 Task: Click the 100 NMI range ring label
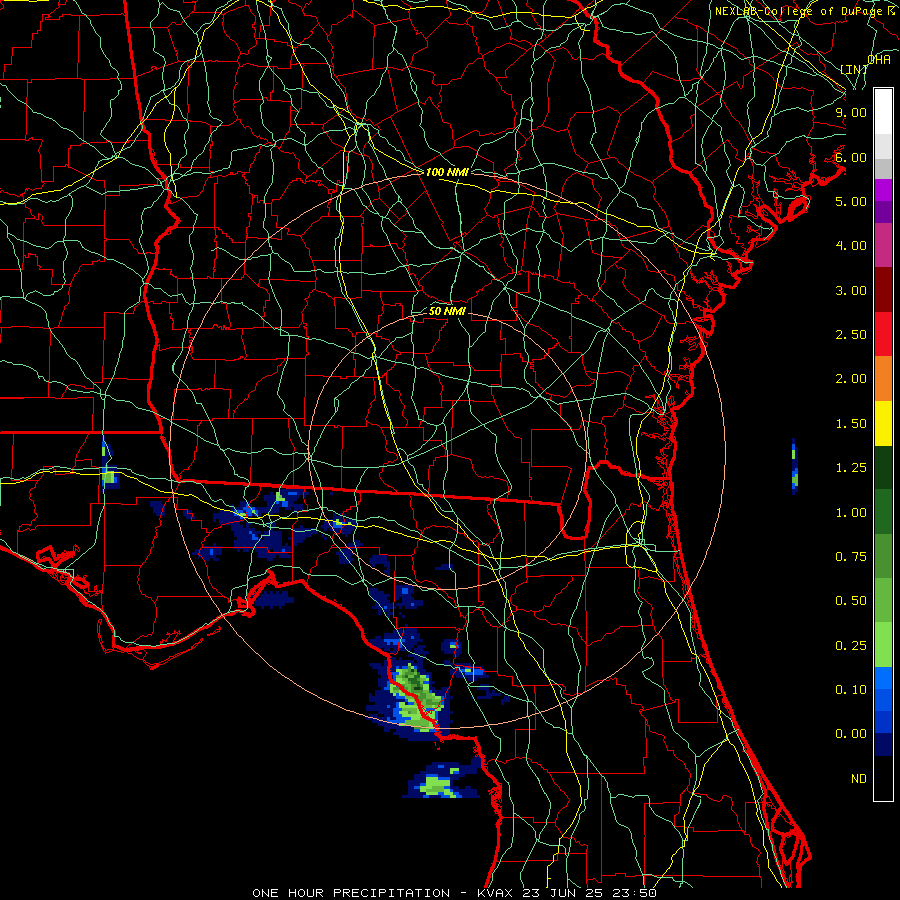447,172
